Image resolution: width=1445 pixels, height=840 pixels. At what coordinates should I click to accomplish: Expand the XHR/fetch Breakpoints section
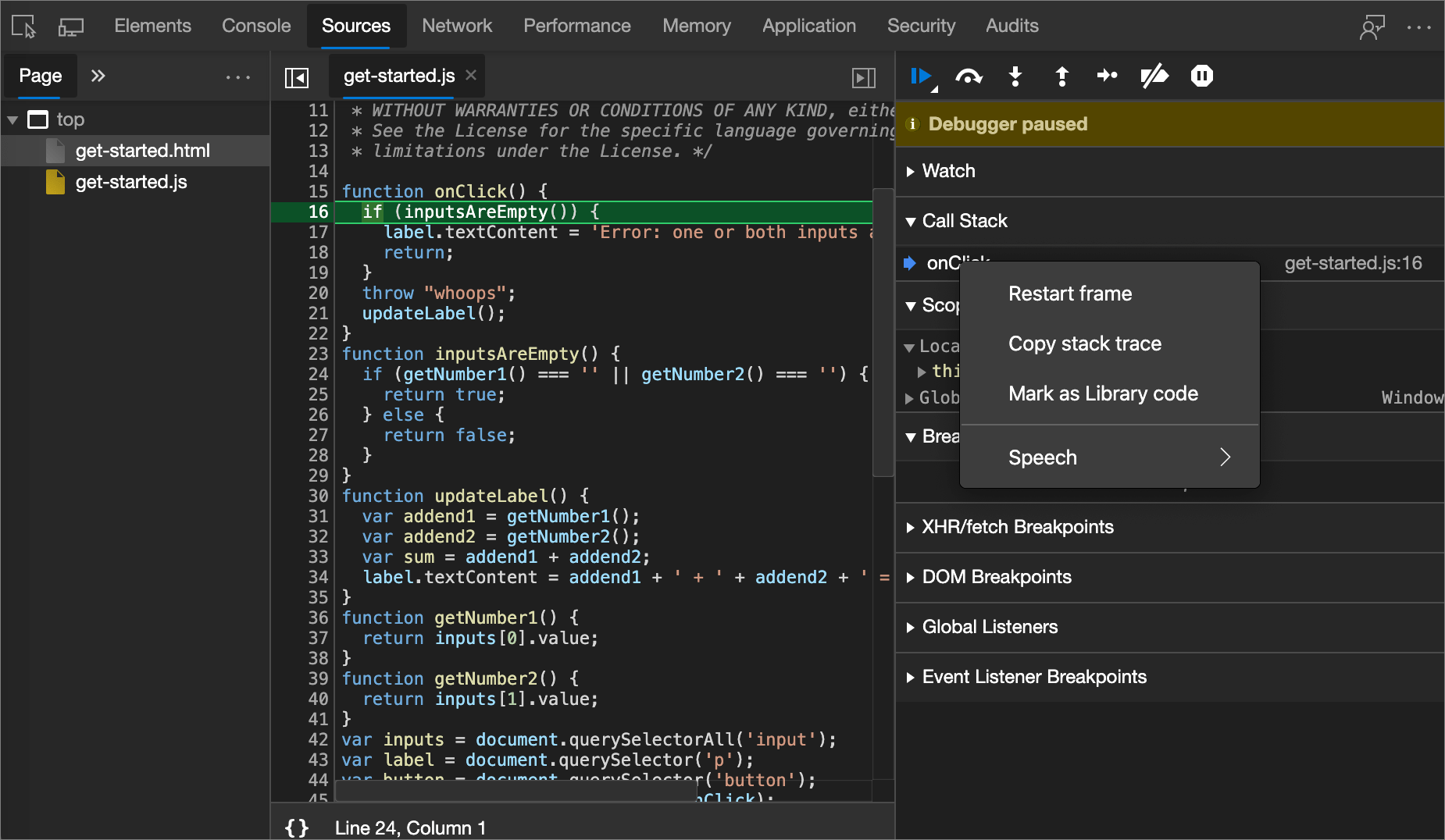(1018, 527)
